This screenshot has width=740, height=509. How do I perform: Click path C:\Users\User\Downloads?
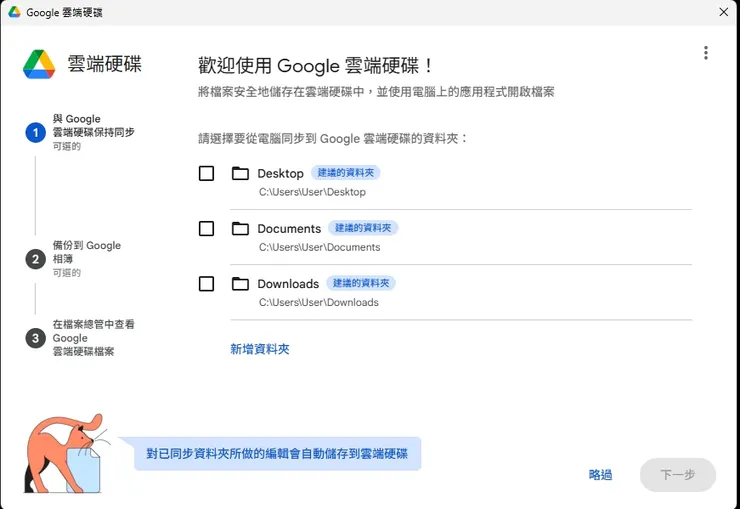pyautogui.click(x=319, y=302)
